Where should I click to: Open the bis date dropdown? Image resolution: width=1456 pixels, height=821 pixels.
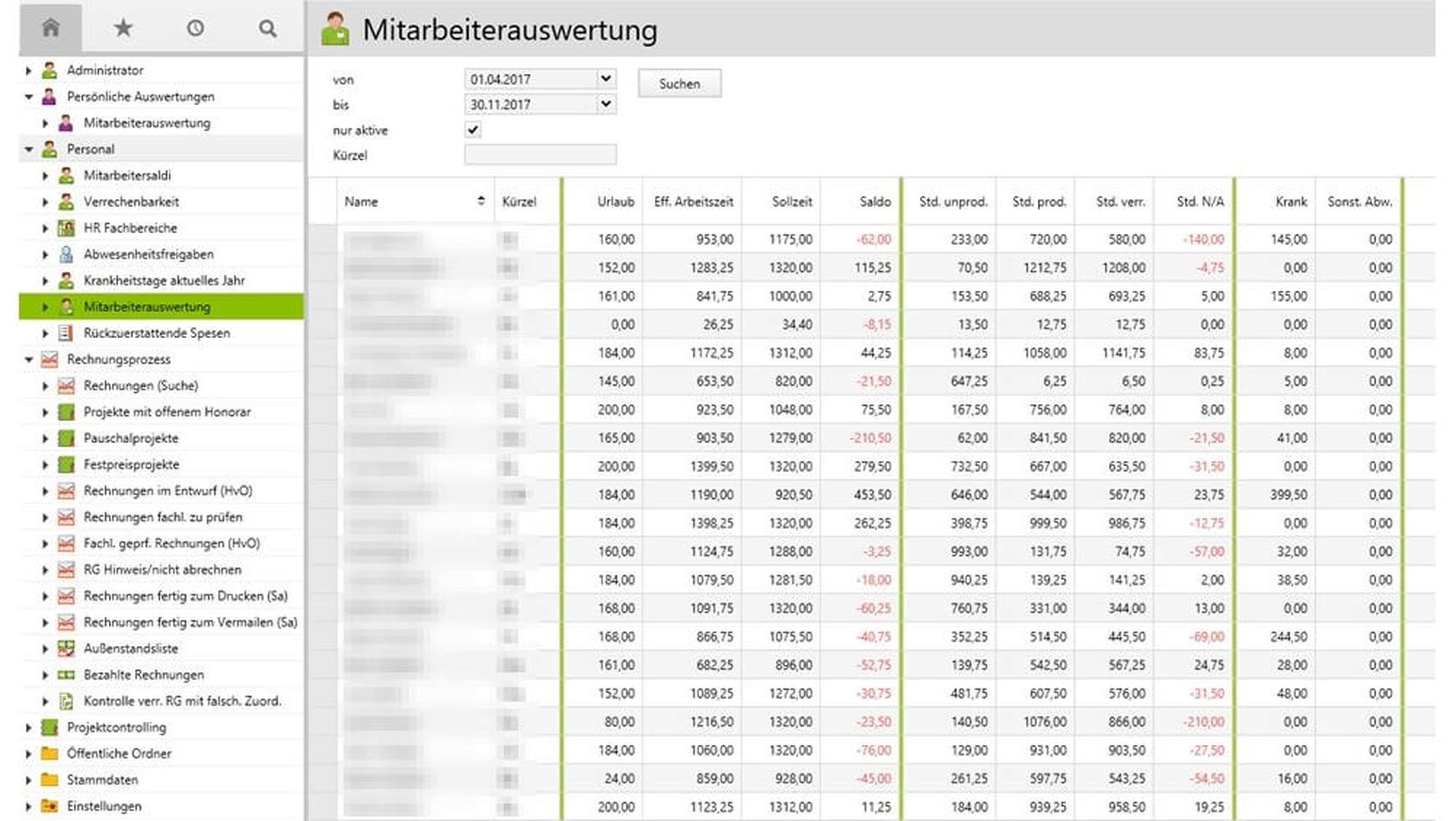point(605,104)
